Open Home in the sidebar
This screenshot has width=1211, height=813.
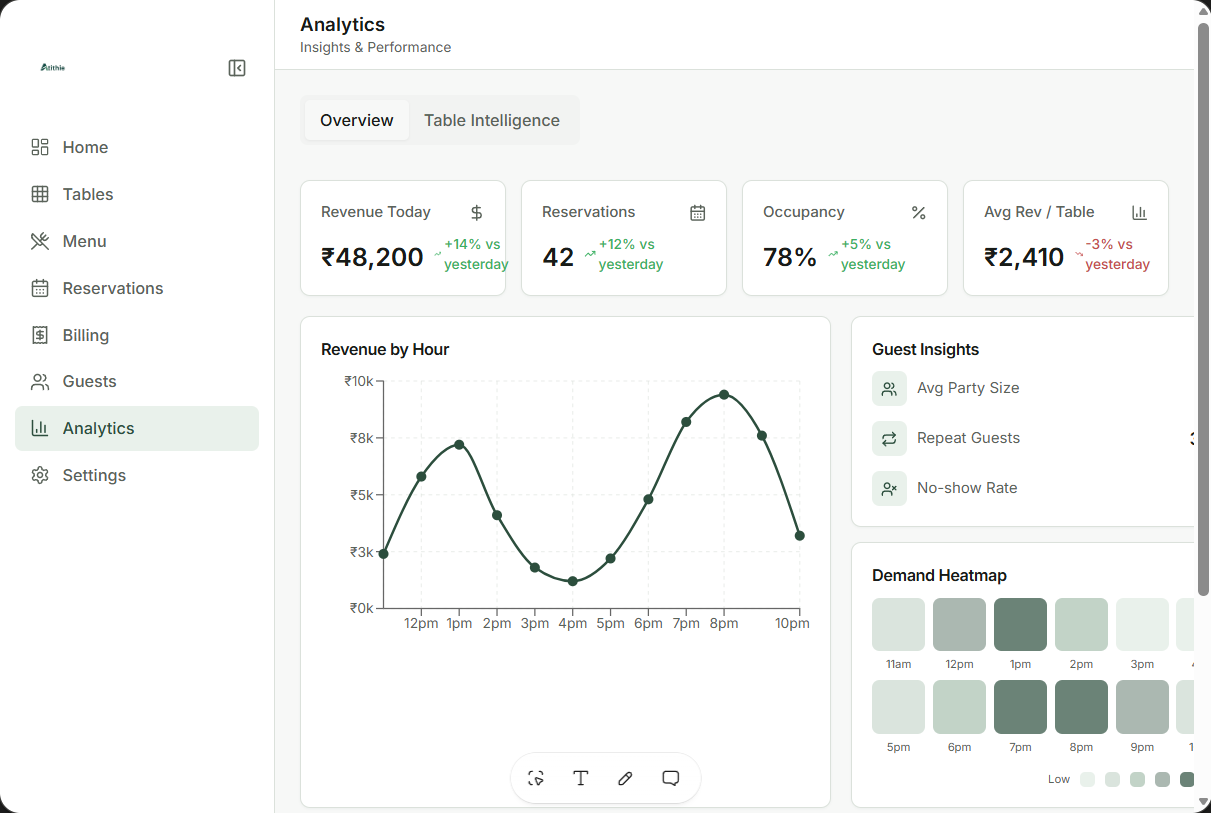137,147
